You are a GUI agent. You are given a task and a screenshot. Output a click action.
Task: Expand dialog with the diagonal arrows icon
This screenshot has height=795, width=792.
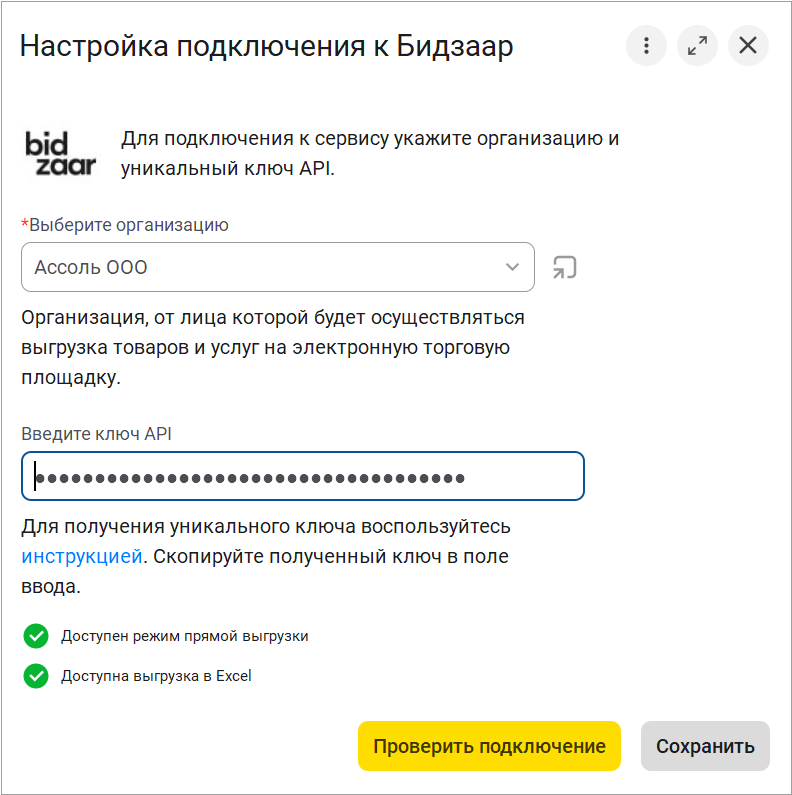pos(697,46)
